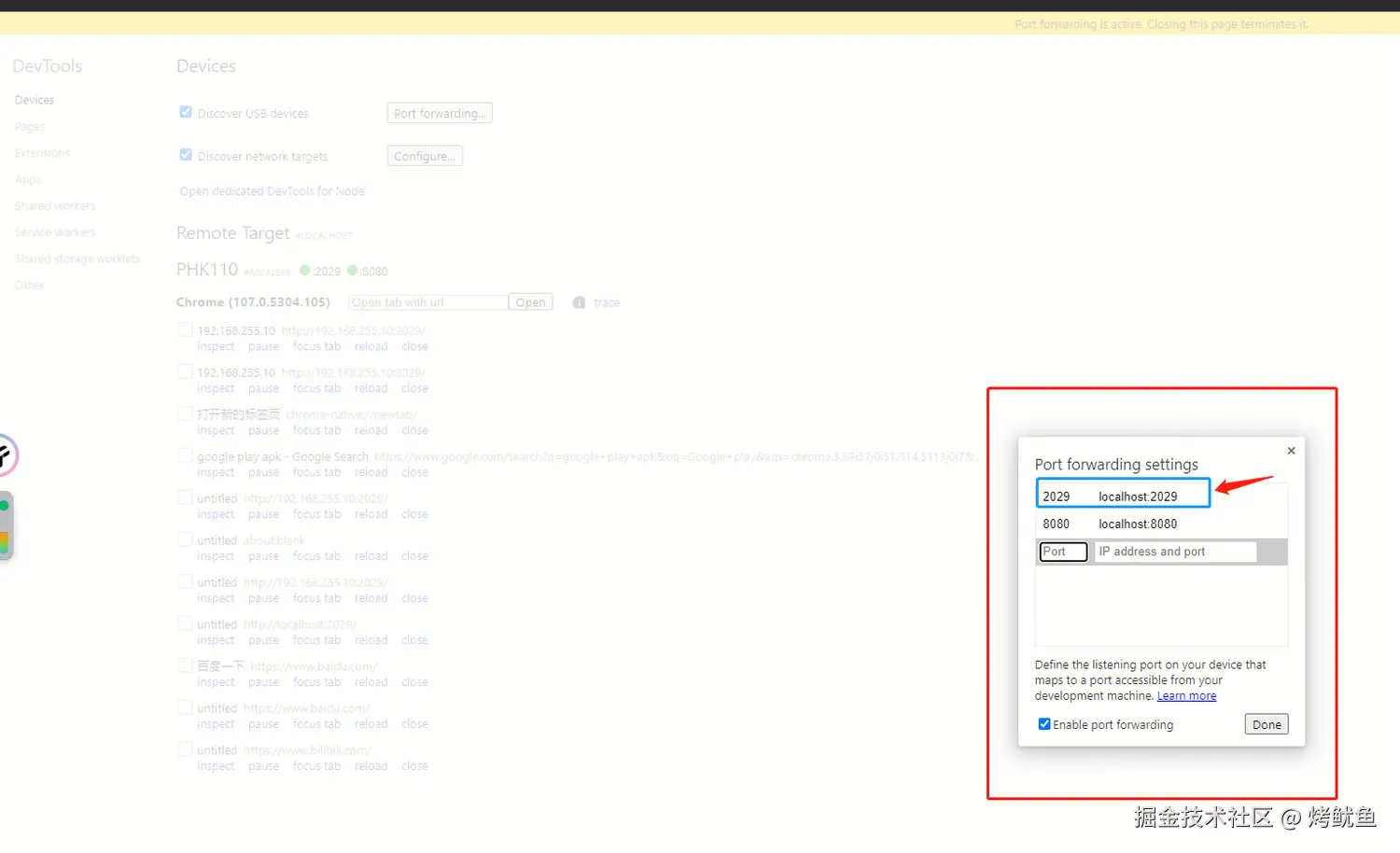Follow the Learn more link
The image size is (1400, 853).
(1186, 696)
